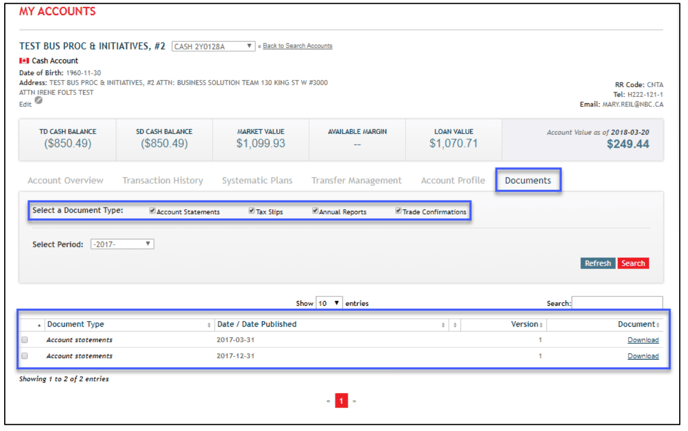This screenshot has width=688, height=431.
Task: Go to next page arrow
Action: pyautogui.click(x=354, y=401)
